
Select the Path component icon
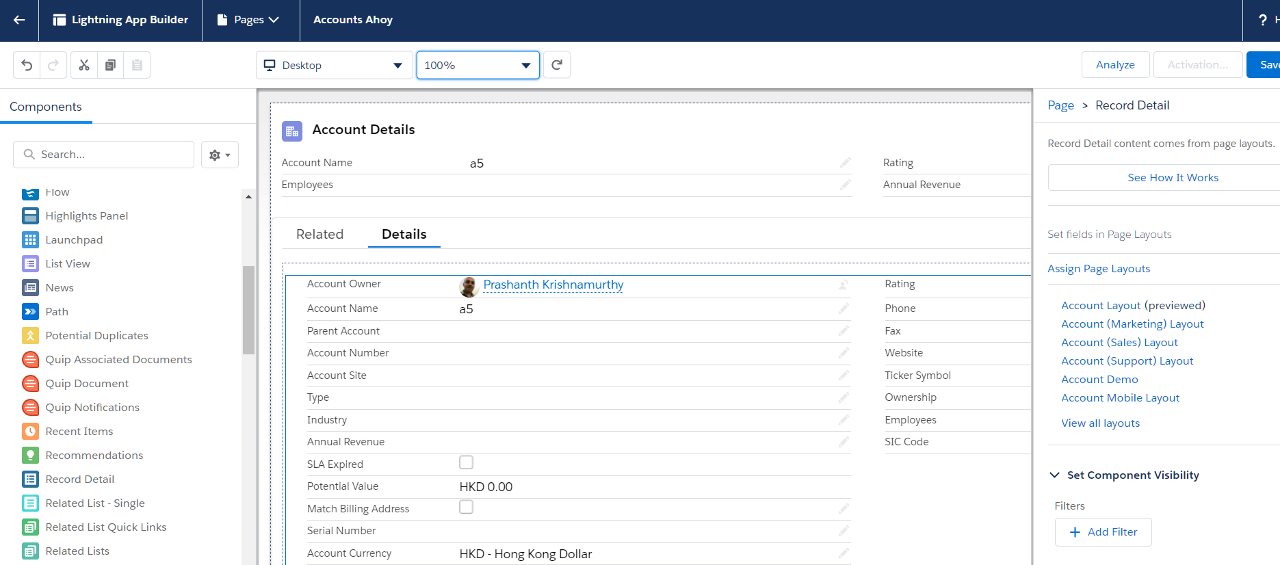pos(30,312)
